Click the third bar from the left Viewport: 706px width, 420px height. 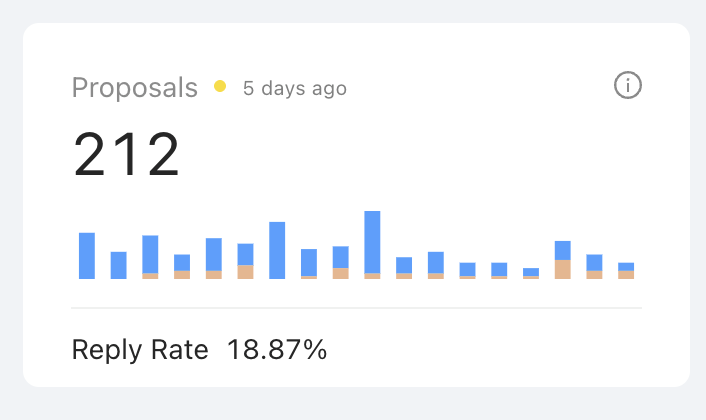coord(150,255)
